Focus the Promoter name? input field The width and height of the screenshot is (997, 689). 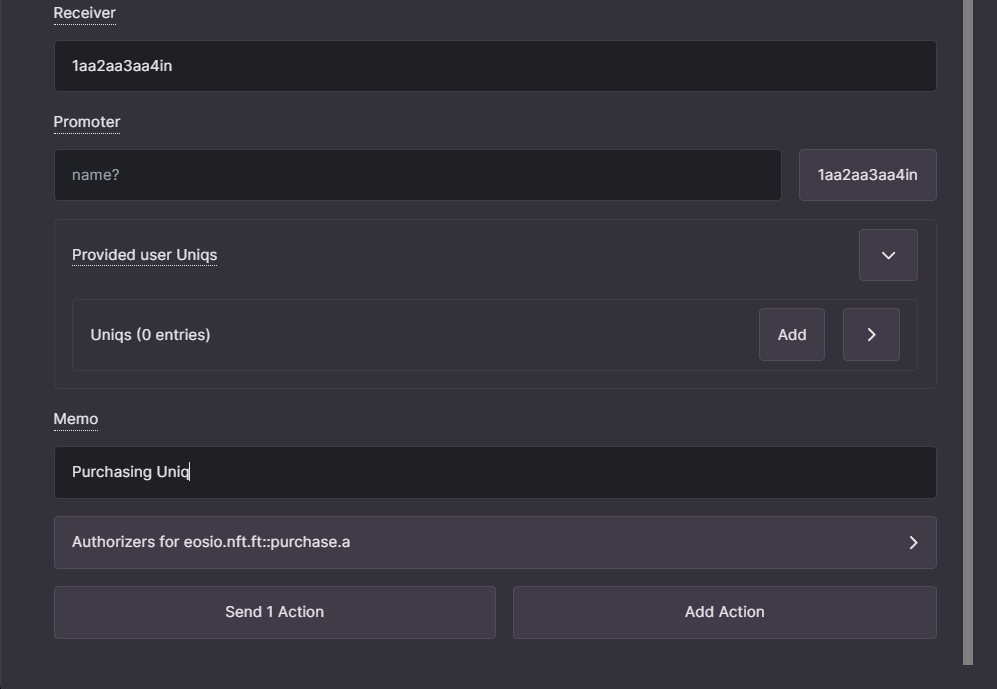coord(418,175)
